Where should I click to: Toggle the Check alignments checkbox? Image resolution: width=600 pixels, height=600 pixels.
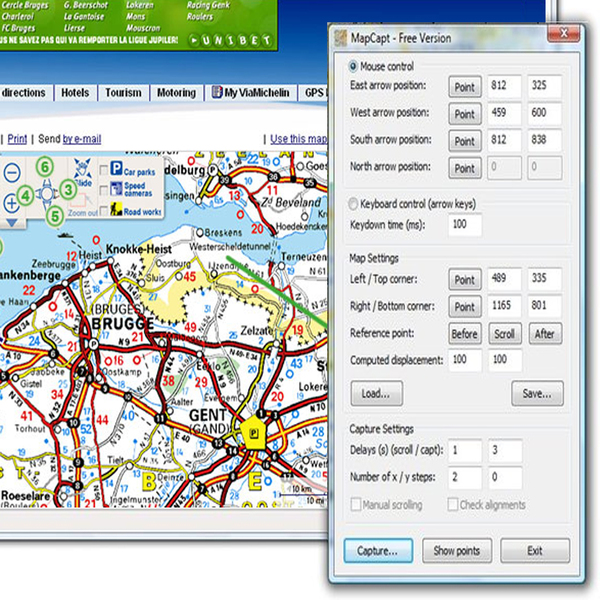(x=453, y=504)
